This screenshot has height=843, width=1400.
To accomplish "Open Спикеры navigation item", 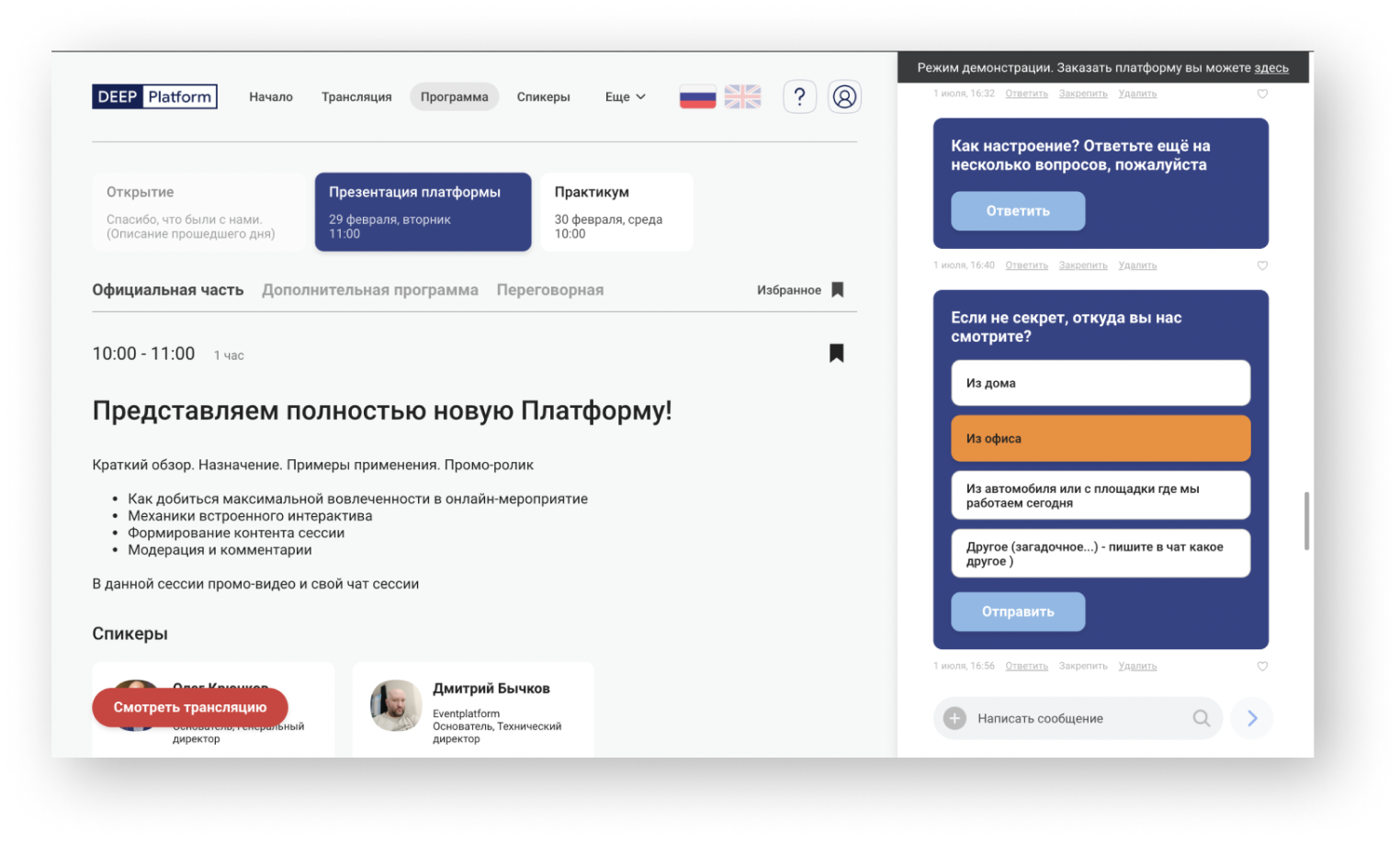I will (543, 96).
